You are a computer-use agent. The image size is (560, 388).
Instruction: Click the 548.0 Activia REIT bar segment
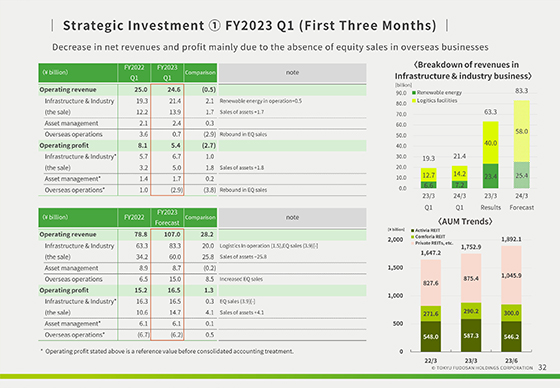click(430, 337)
